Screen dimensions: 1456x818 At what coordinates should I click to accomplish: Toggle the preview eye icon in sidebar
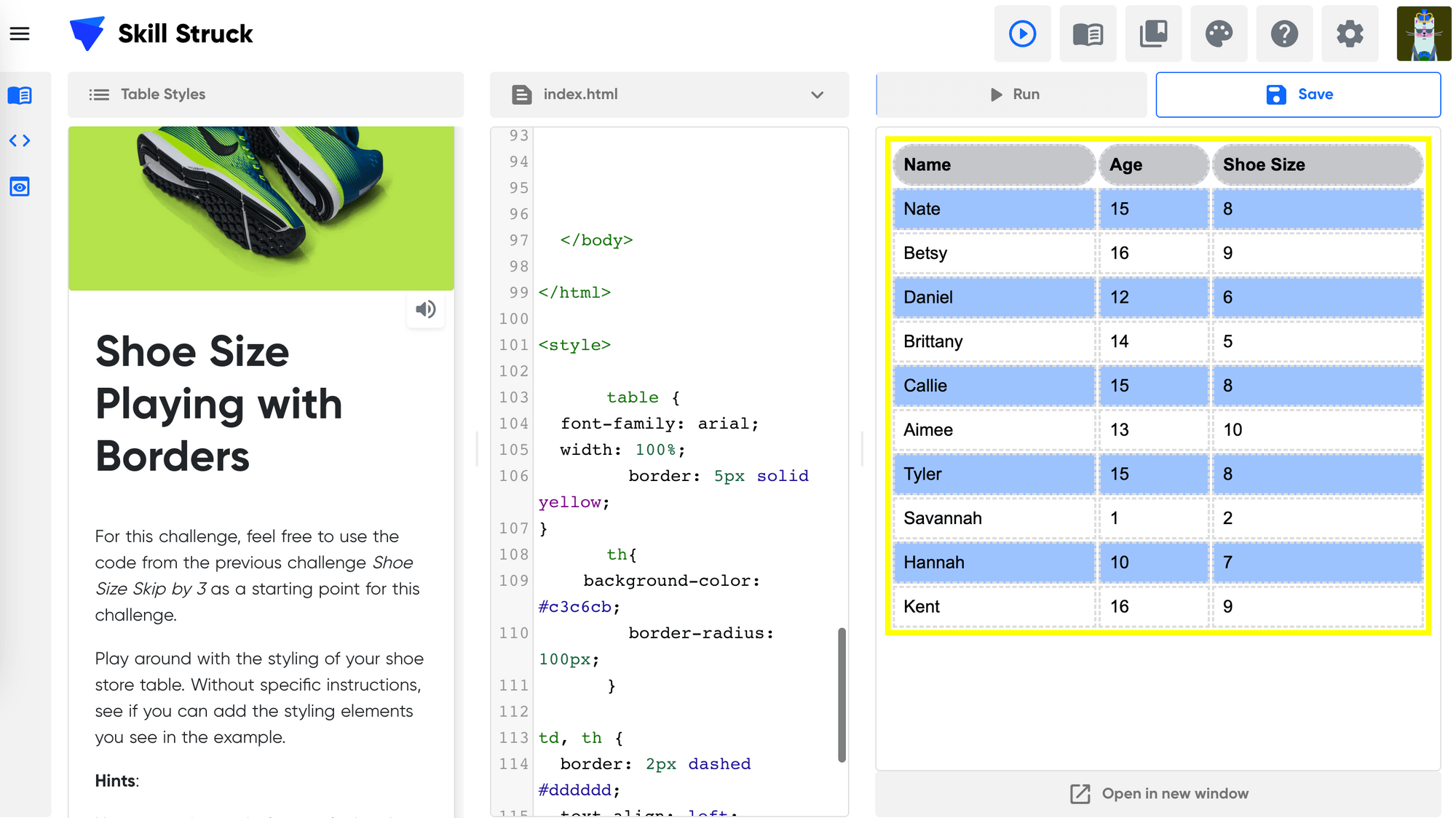[x=20, y=187]
